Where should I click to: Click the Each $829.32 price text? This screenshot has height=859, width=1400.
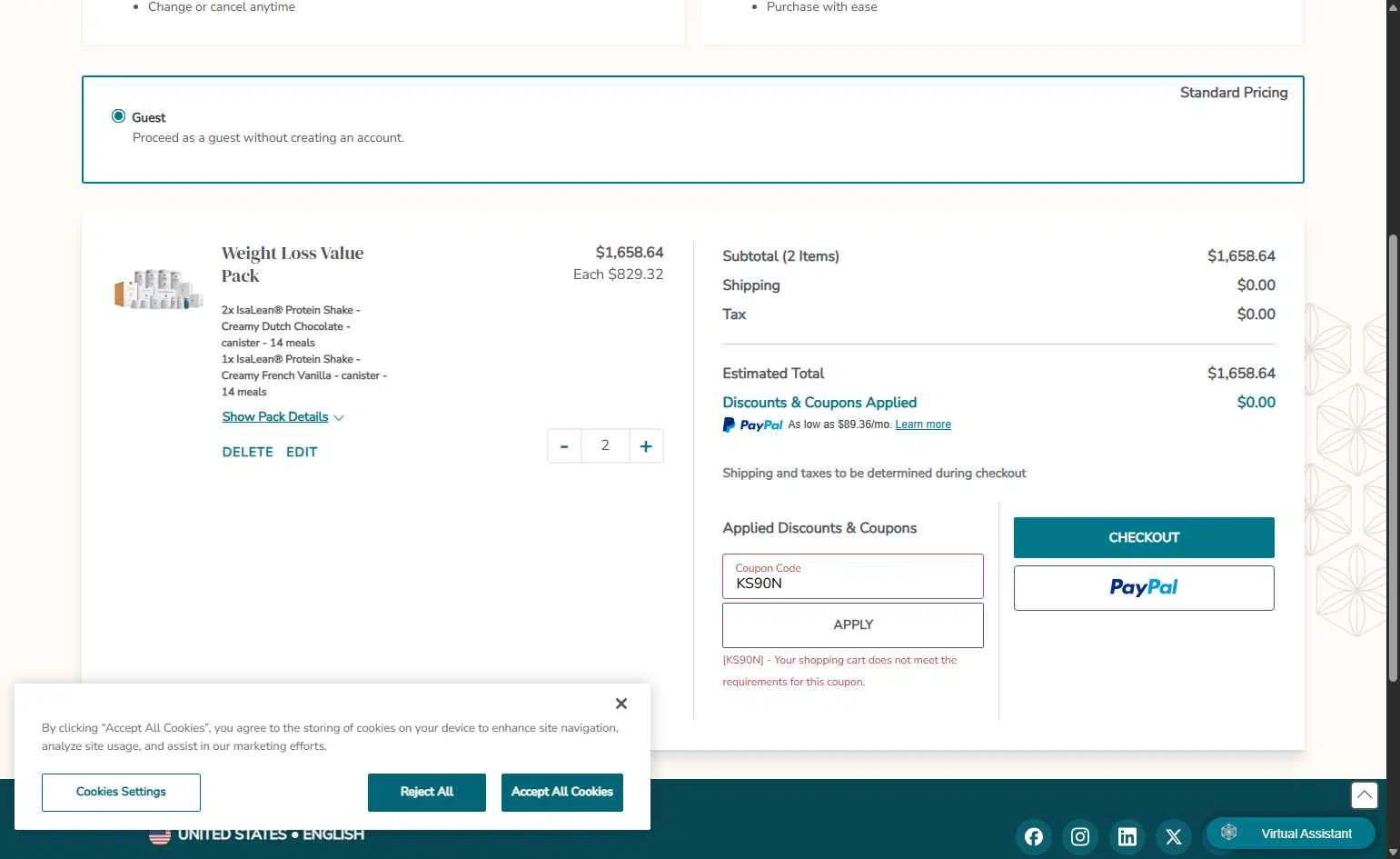[618, 275]
